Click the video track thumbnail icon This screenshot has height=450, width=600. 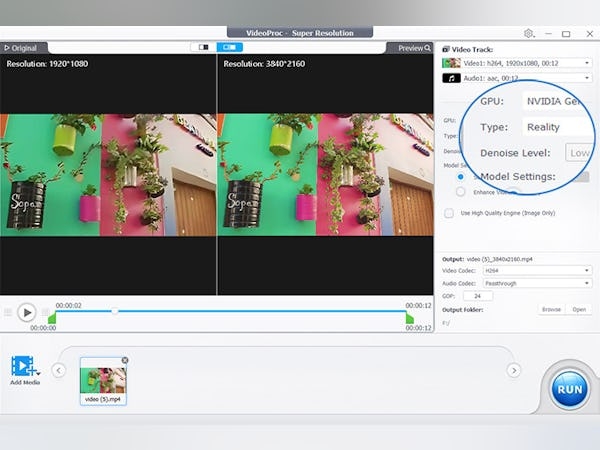coord(451,63)
